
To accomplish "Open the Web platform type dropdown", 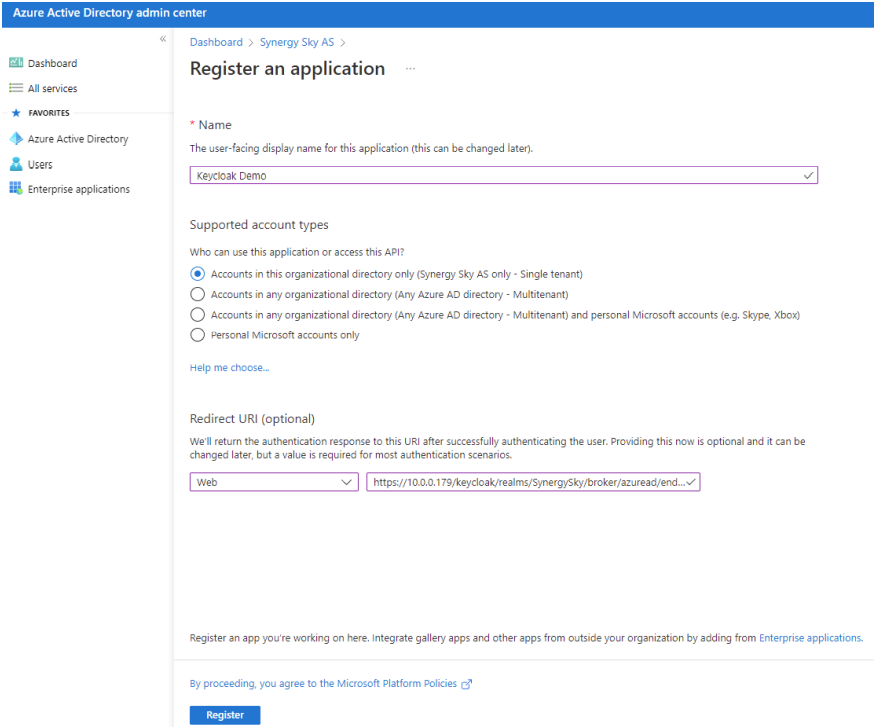I will 274,482.
